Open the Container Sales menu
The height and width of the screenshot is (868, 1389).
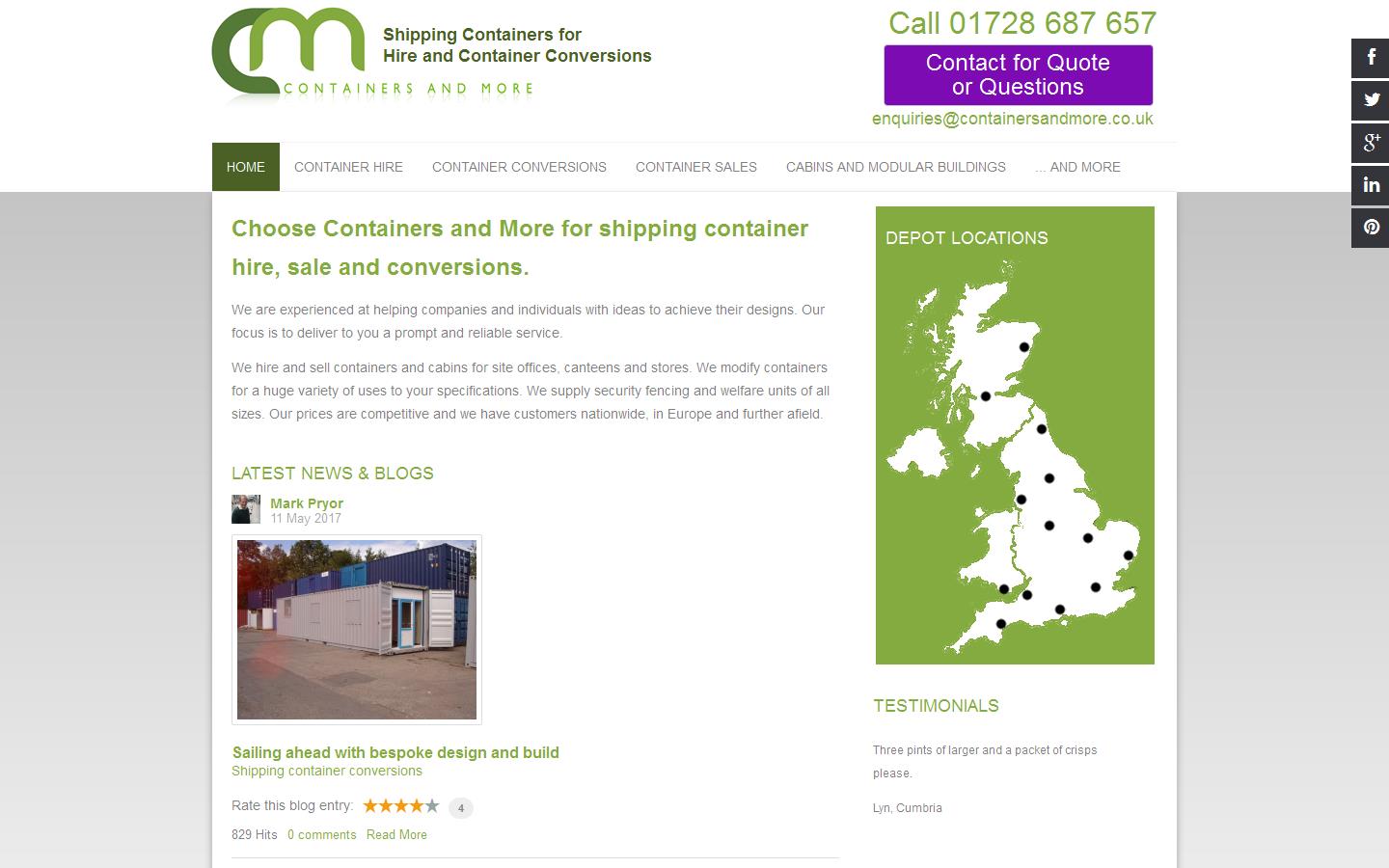click(696, 167)
